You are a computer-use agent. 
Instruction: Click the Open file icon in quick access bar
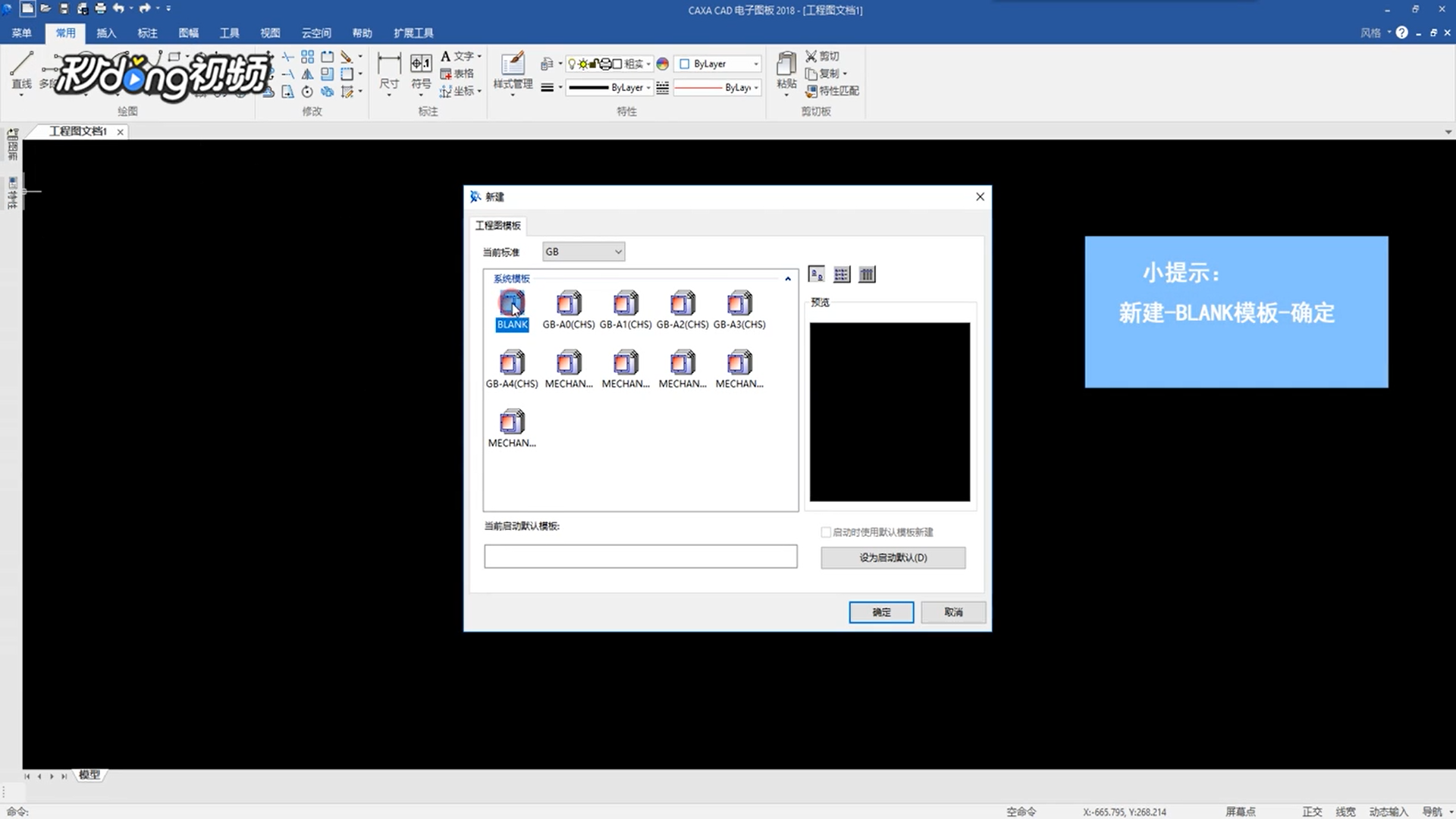point(45,8)
